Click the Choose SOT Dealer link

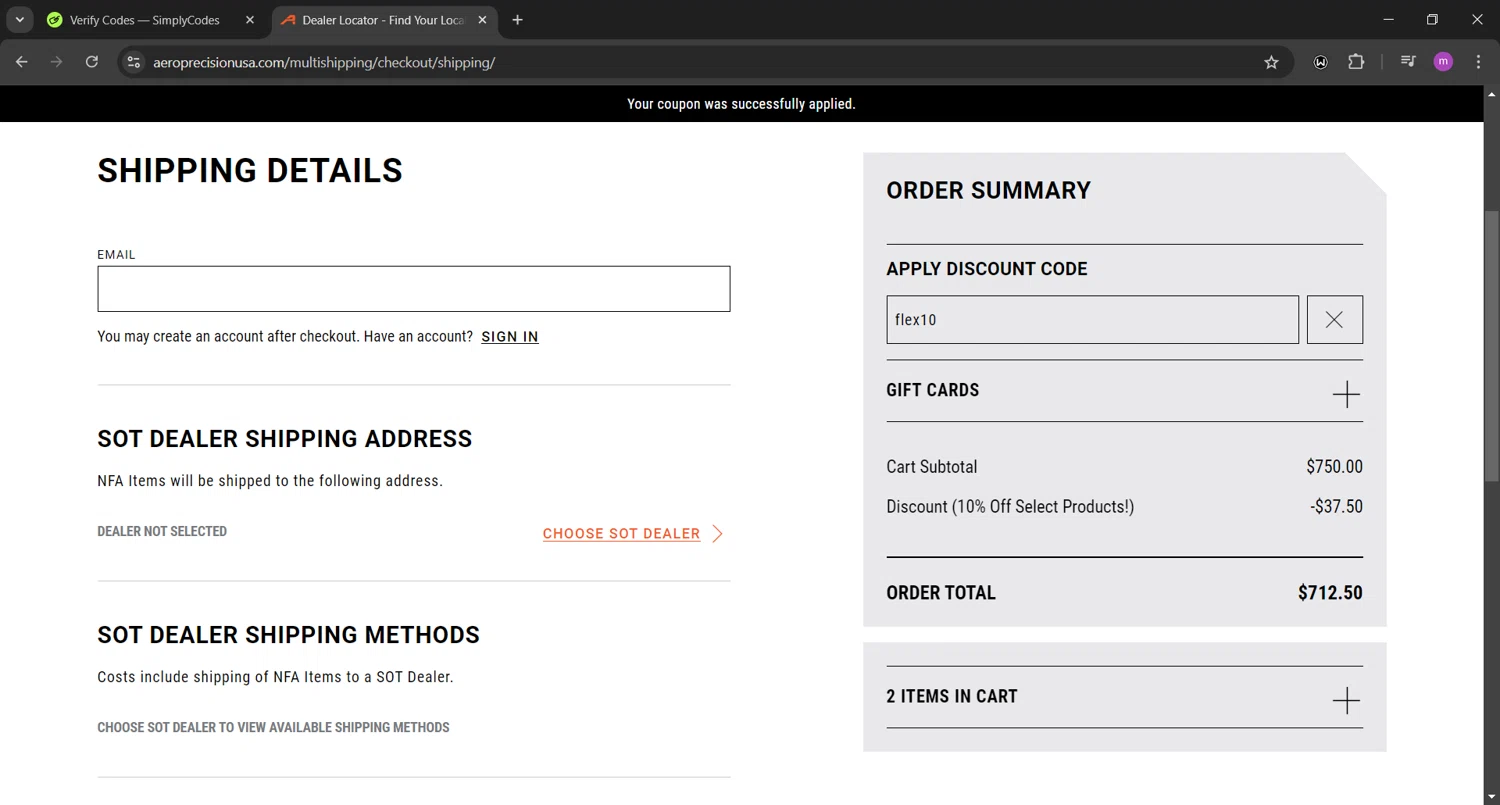622,534
